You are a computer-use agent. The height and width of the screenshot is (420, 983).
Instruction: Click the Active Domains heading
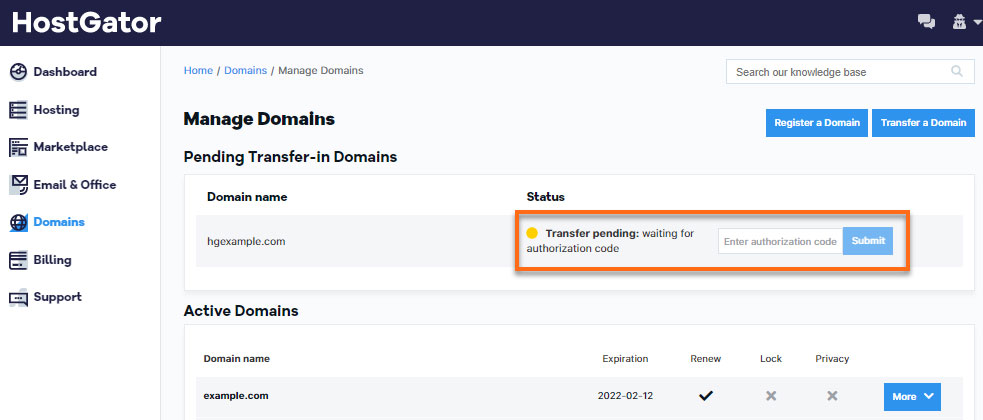point(241,311)
